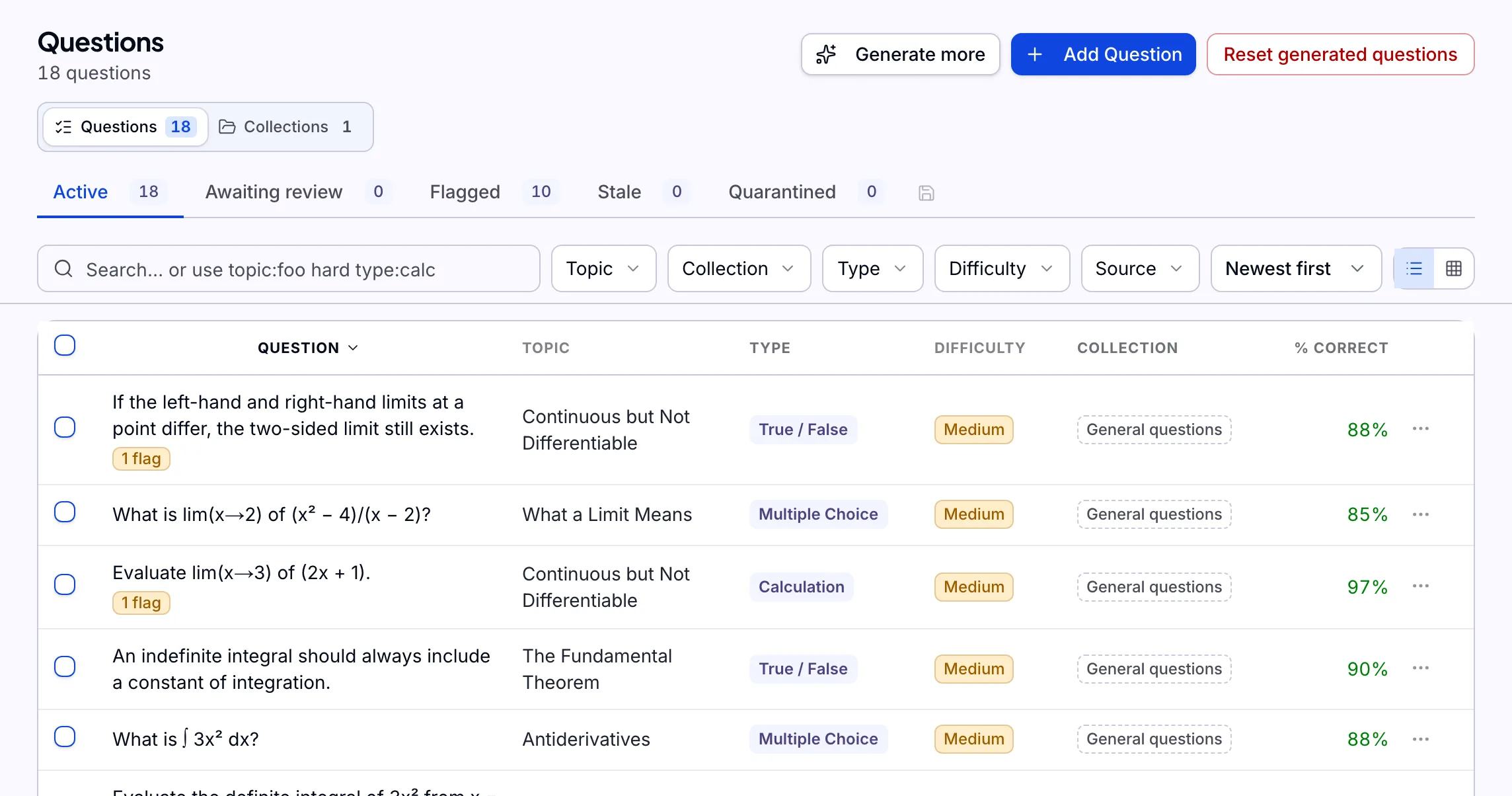Show the Stale questions tab
Image resolution: width=1512 pixels, height=796 pixels.
[644, 192]
